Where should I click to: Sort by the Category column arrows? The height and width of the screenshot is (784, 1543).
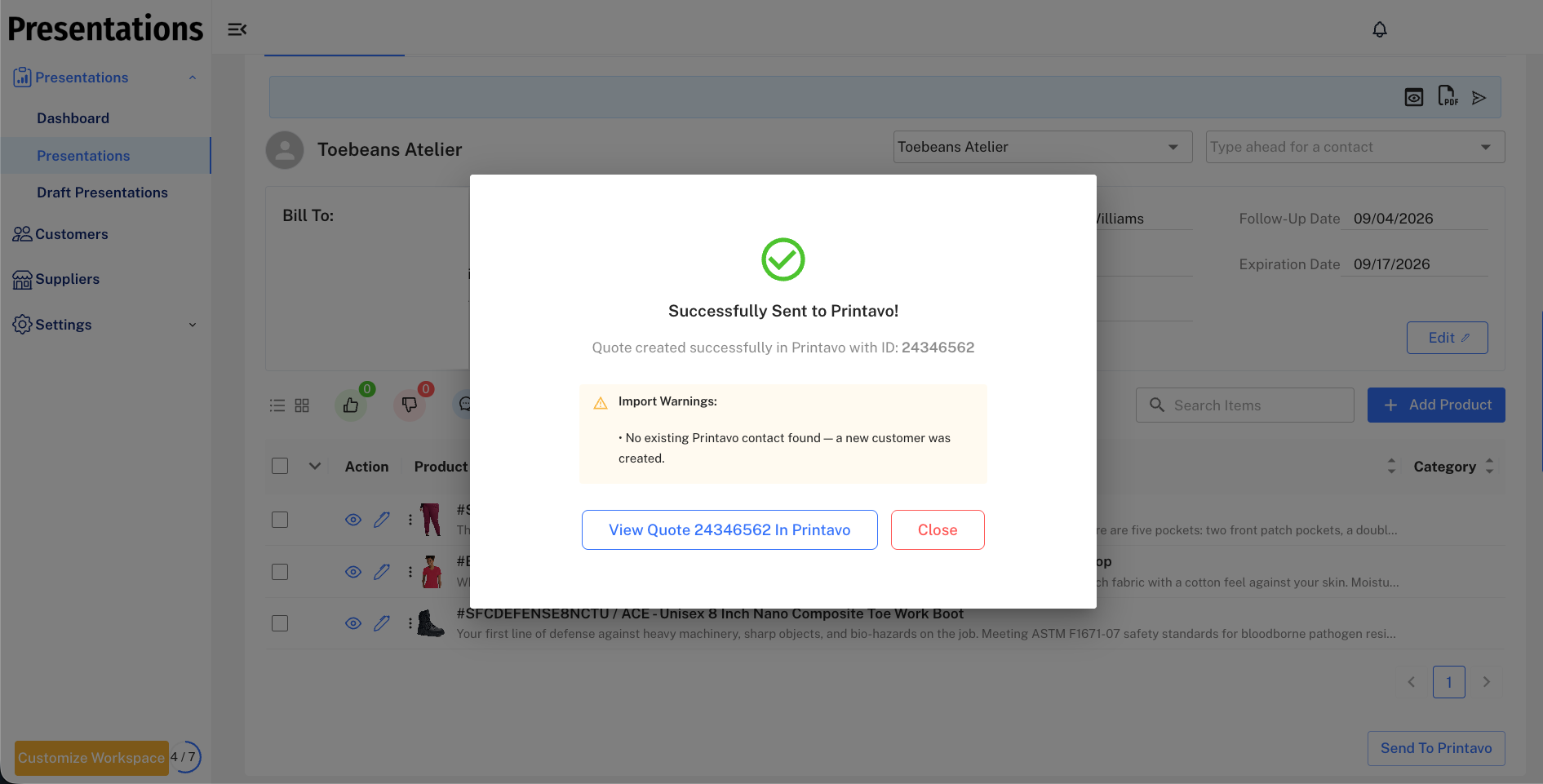(1489, 466)
